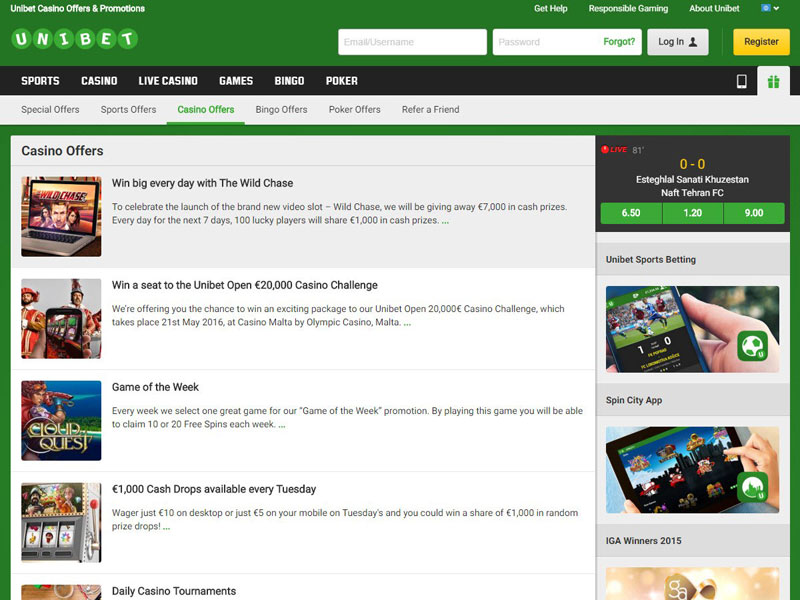Switch to Bingo Offers tab

click(x=282, y=110)
